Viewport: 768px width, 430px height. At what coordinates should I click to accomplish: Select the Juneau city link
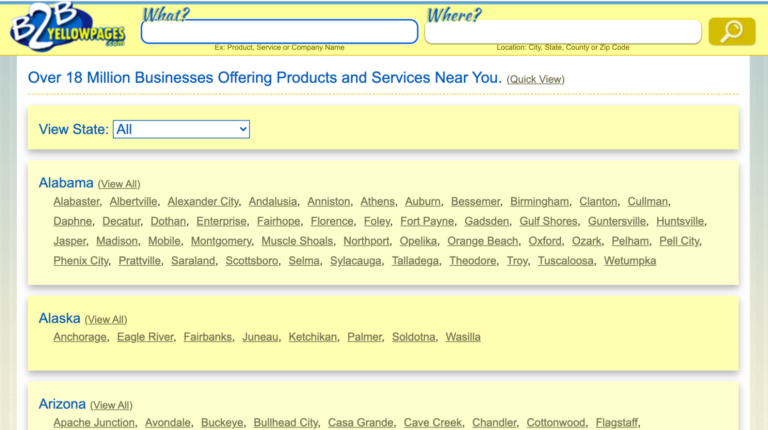click(260, 337)
